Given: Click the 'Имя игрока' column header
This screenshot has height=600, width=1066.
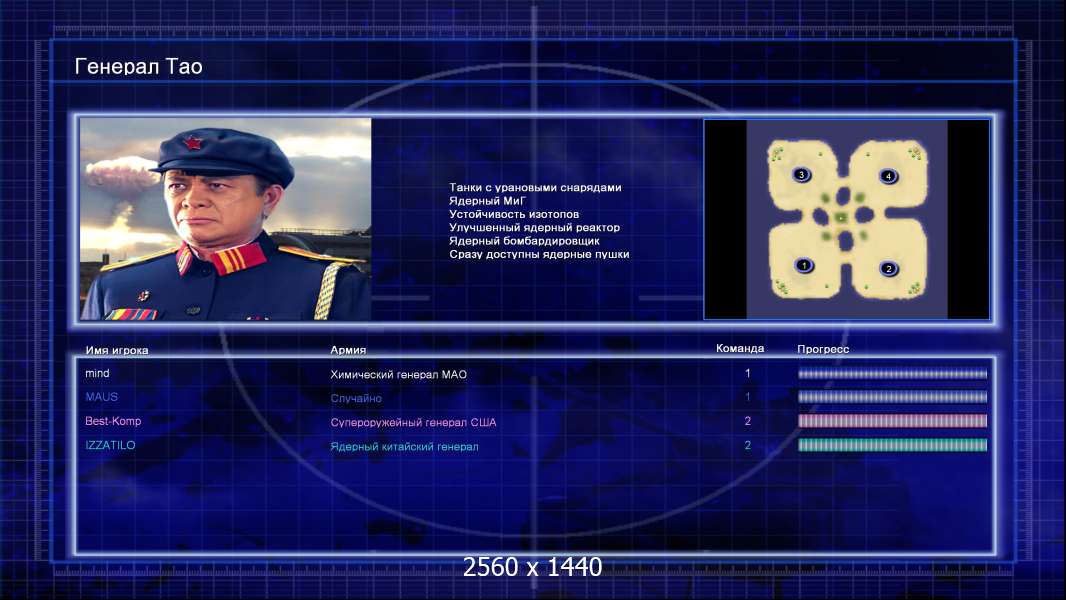Looking at the screenshot, I should point(117,351).
